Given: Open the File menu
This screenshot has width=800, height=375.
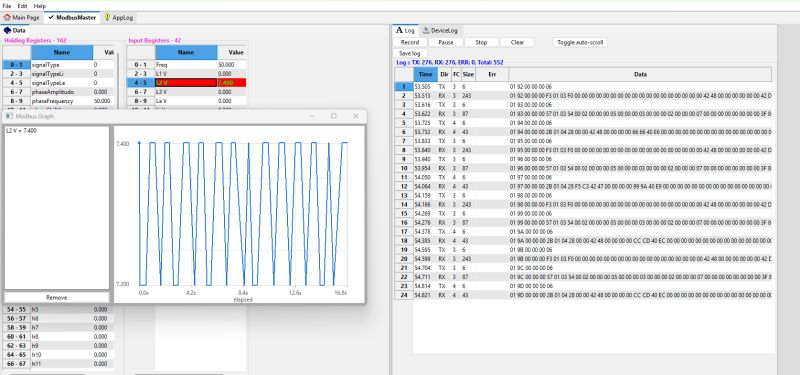Looking at the screenshot, I should [x=7, y=6].
